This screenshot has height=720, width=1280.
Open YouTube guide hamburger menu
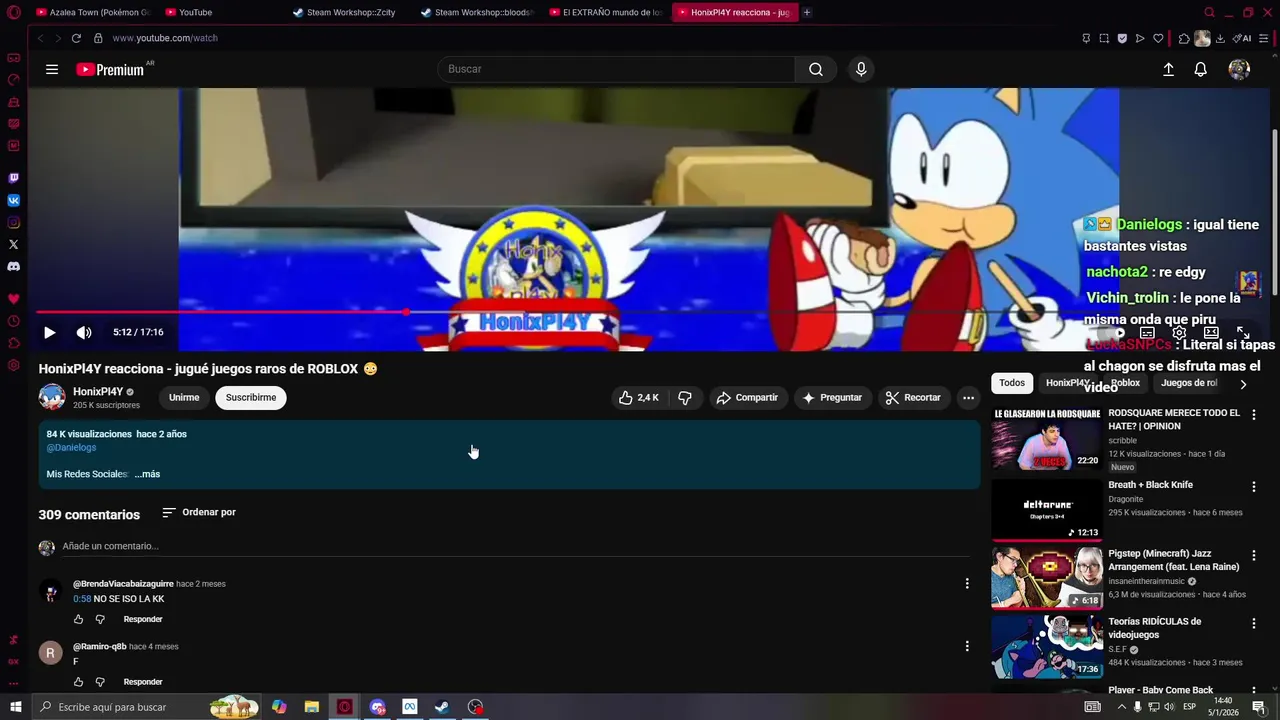52,69
